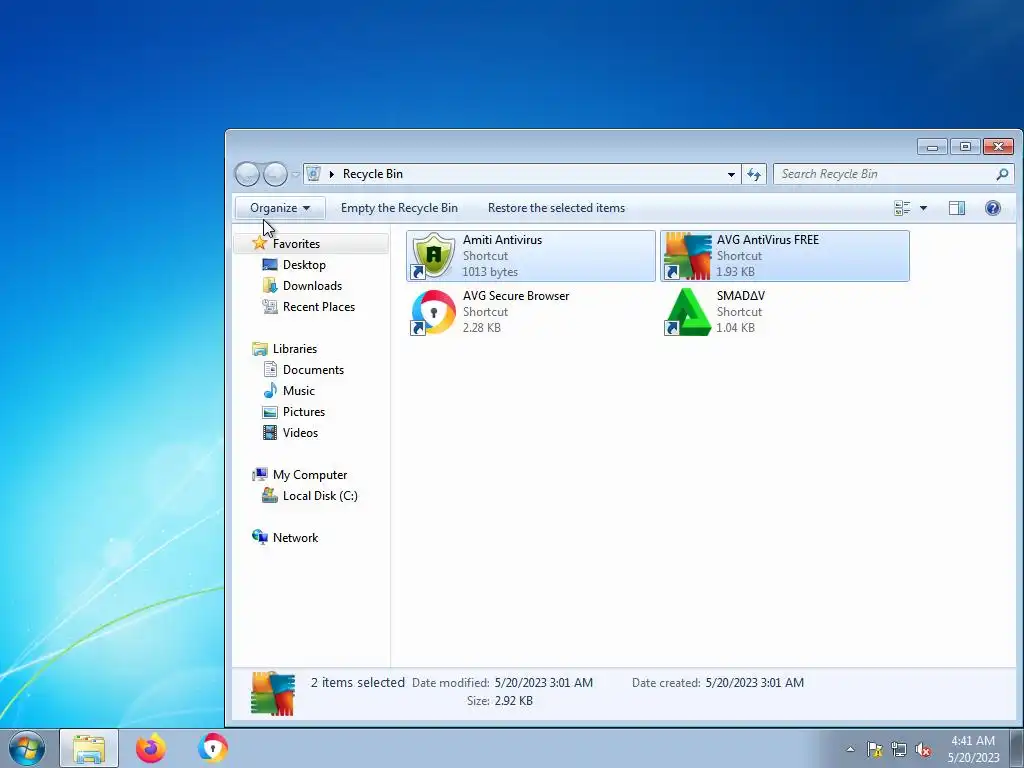Open the taskbar clock and date
This screenshot has width=1024, height=768.
[x=973, y=749]
